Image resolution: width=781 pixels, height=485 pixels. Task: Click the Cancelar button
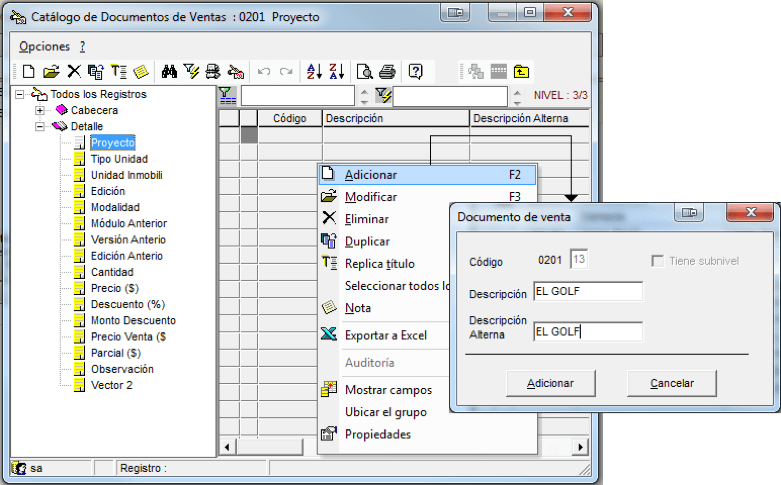[671, 383]
